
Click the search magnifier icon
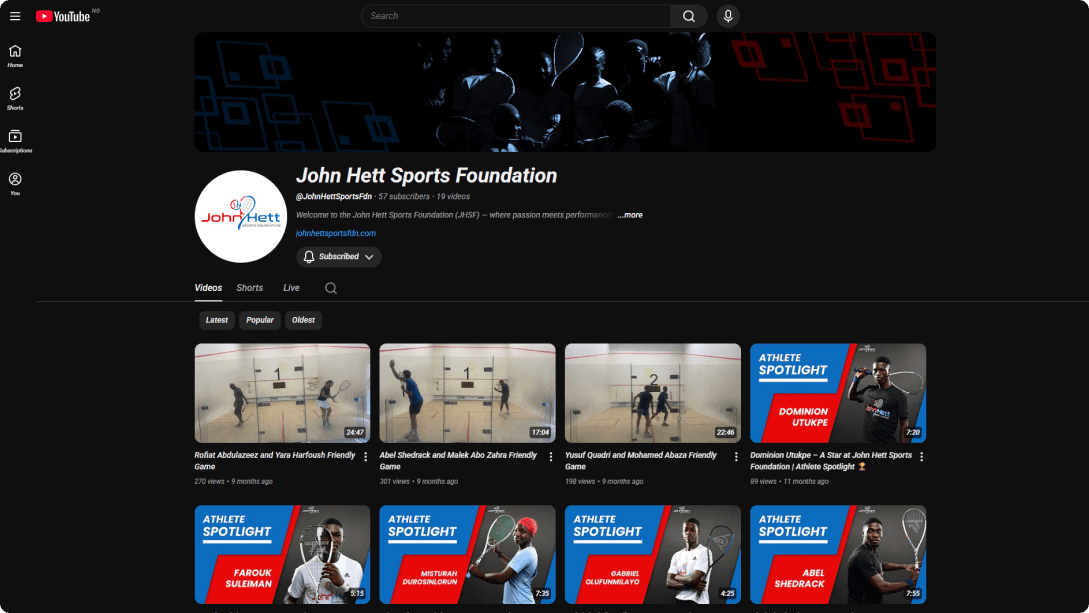point(689,15)
